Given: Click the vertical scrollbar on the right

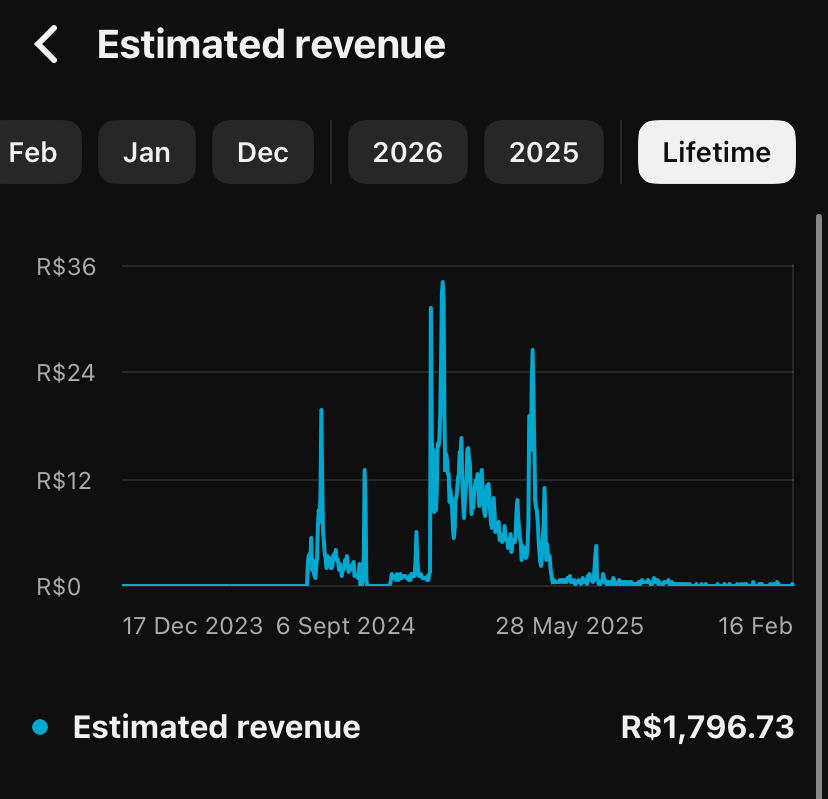Looking at the screenshot, I should click(x=820, y=400).
